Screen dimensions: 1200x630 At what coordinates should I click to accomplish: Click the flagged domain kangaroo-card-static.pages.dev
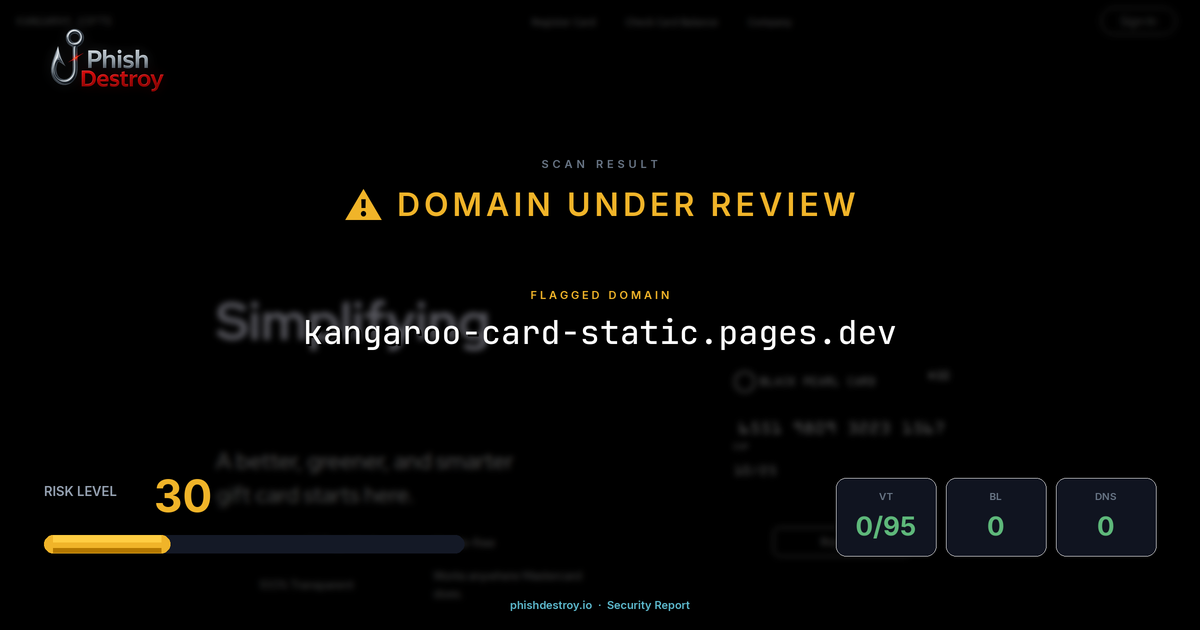point(600,333)
